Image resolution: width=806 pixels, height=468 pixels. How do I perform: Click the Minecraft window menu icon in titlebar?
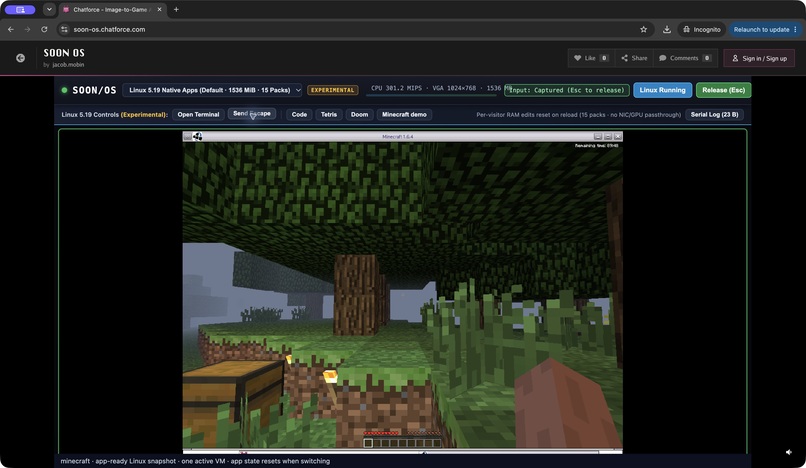188,136
